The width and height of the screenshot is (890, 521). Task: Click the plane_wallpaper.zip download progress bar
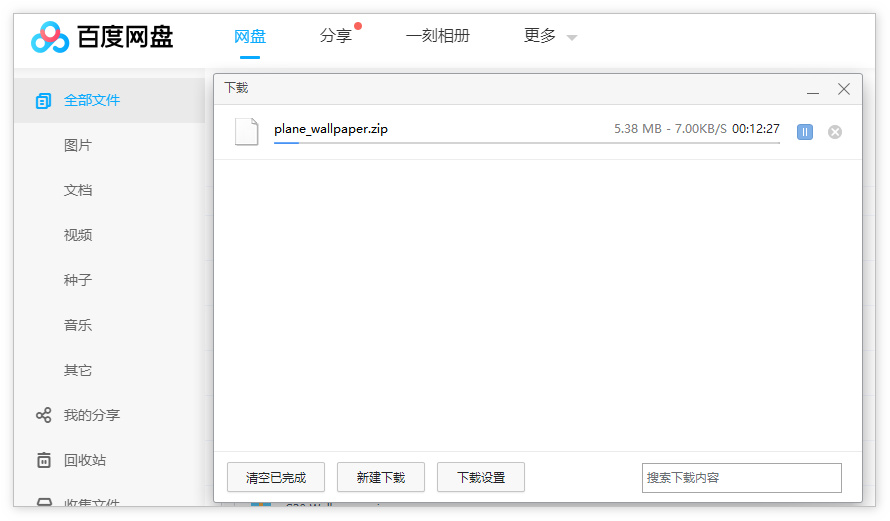[527, 143]
